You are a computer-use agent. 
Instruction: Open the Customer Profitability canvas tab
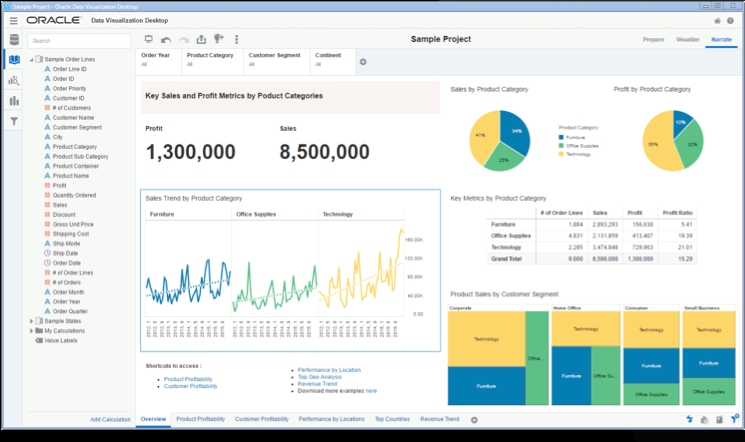pyautogui.click(x=262, y=419)
